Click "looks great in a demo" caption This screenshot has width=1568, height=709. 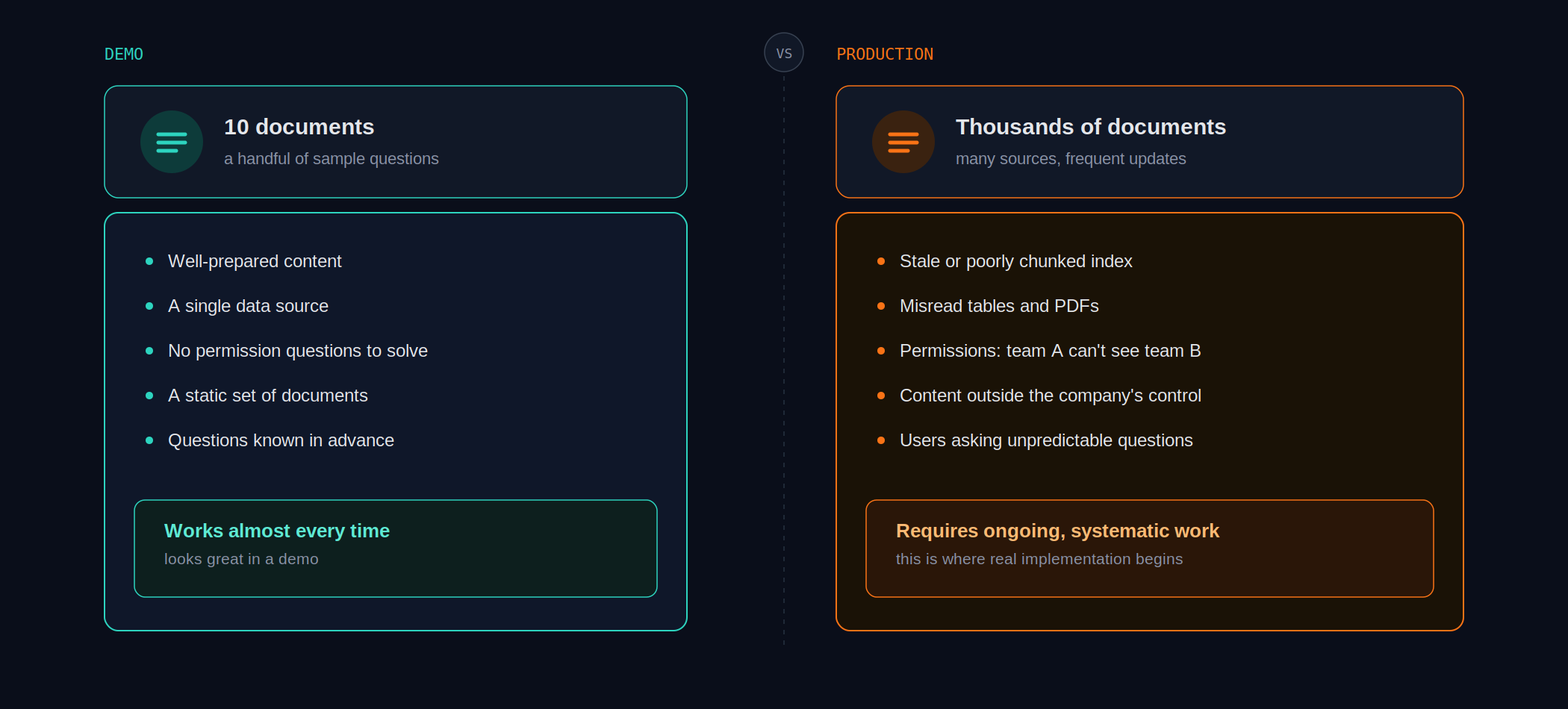tap(241, 559)
